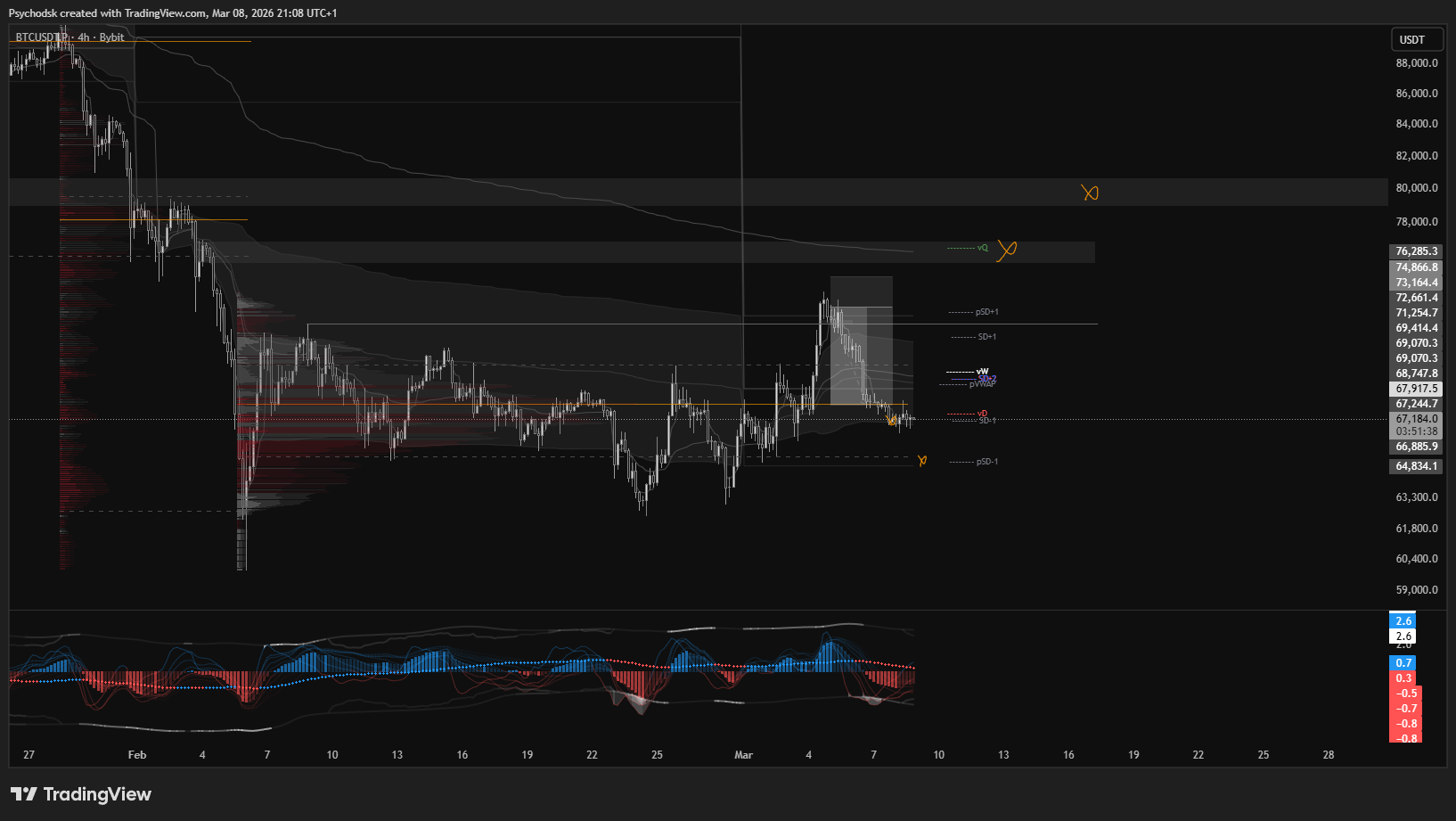Click the 64,834.1 price axis label
This screenshot has width=1456, height=821.
coord(1416,466)
